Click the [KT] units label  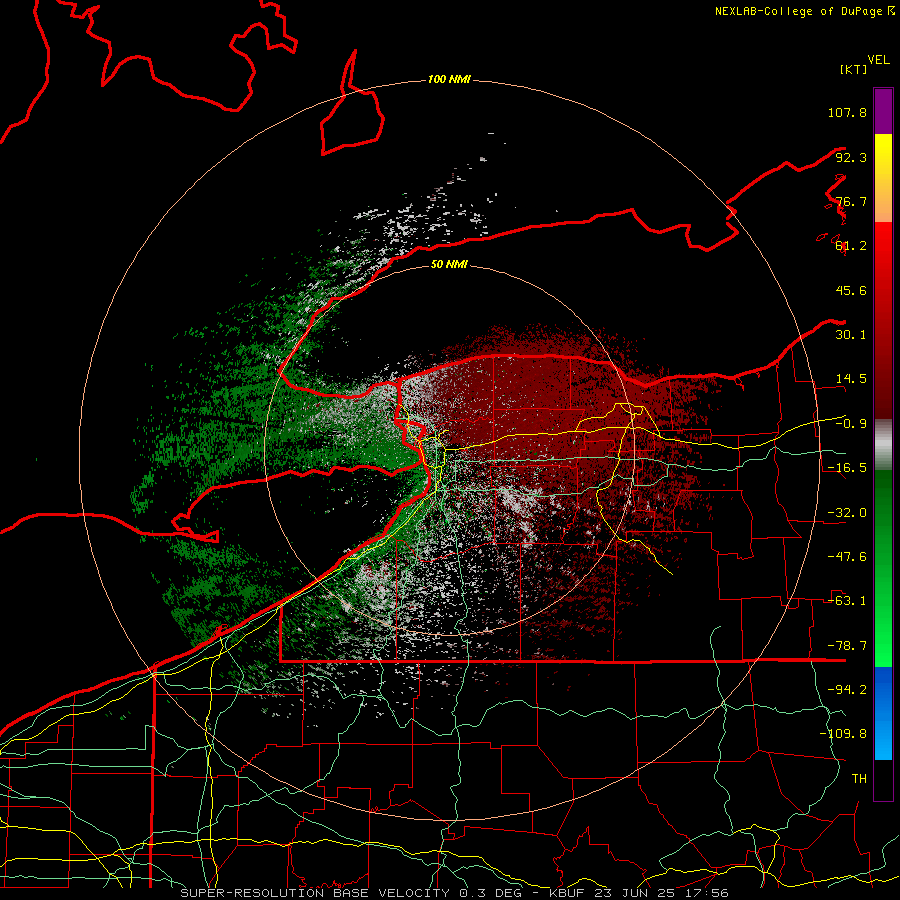(853, 69)
